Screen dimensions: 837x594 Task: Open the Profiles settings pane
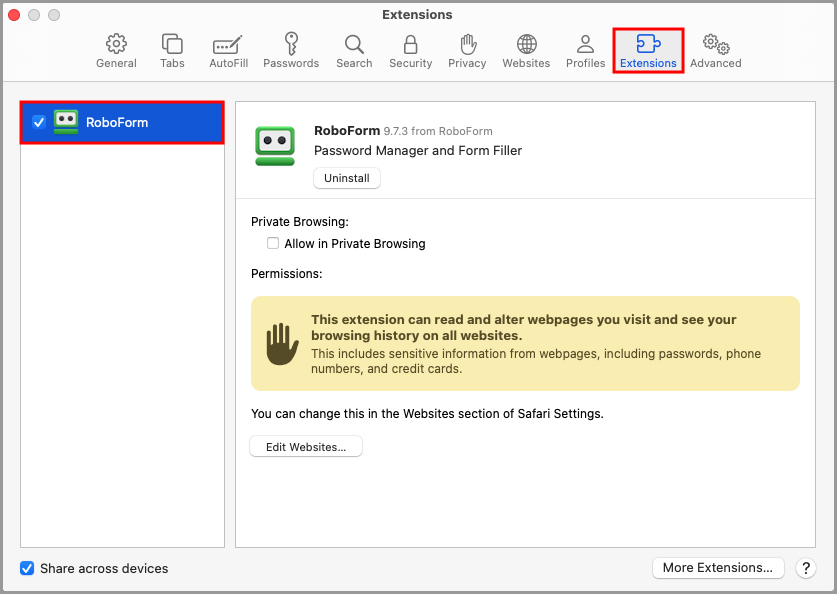(585, 51)
